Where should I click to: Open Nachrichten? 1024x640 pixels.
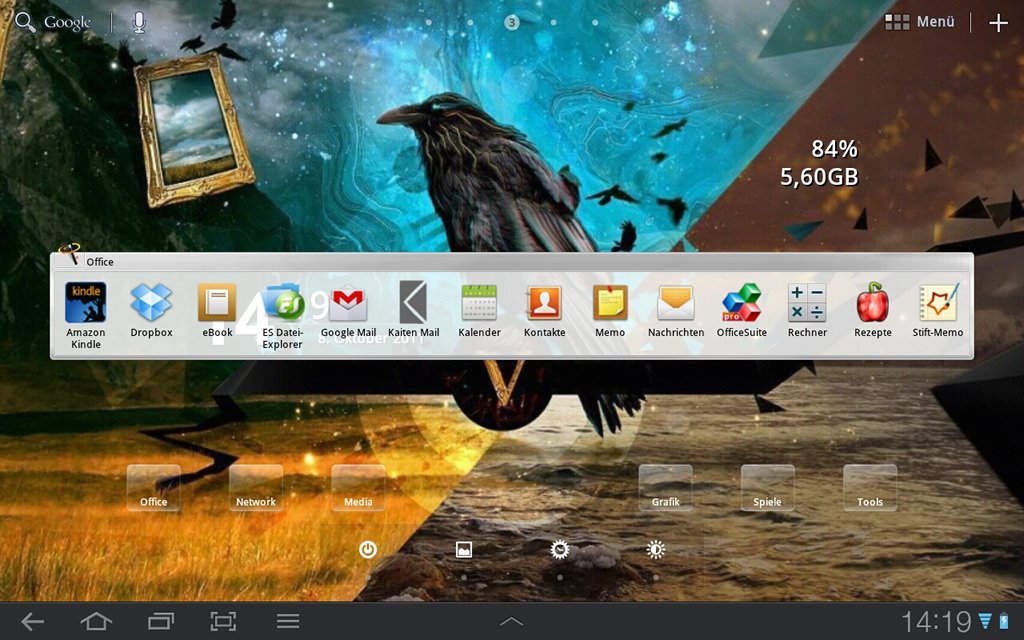click(x=676, y=310)
